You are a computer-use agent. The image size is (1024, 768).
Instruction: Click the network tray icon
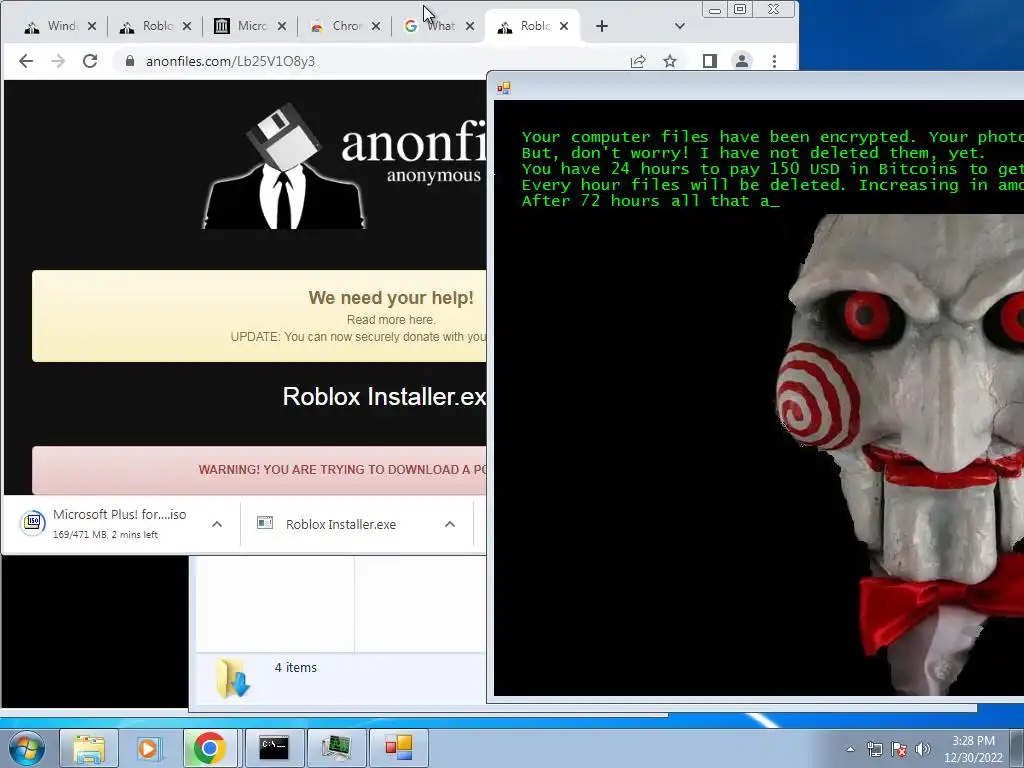[x=874, y=749]
